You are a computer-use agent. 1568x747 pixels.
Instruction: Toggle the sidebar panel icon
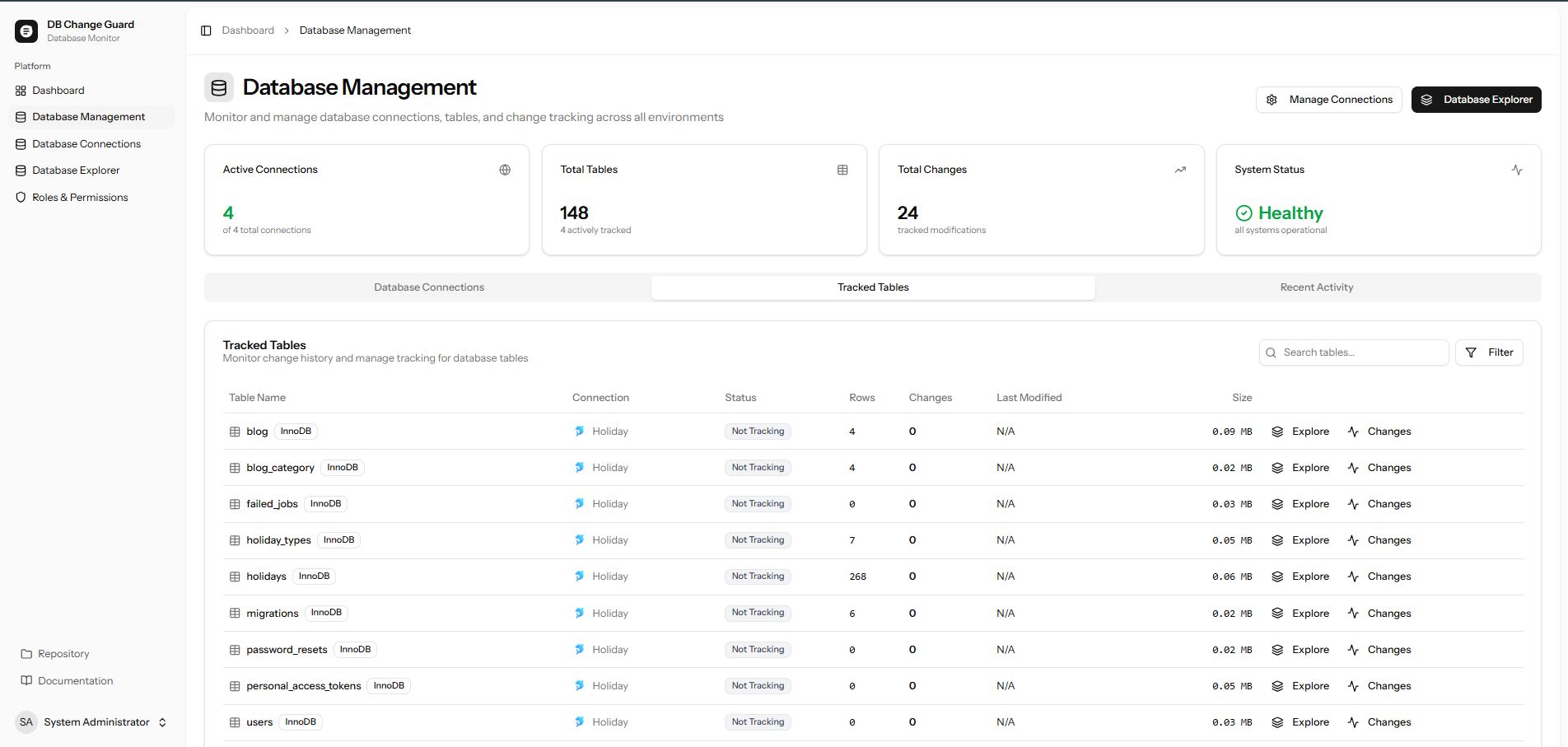click(206, 30)
